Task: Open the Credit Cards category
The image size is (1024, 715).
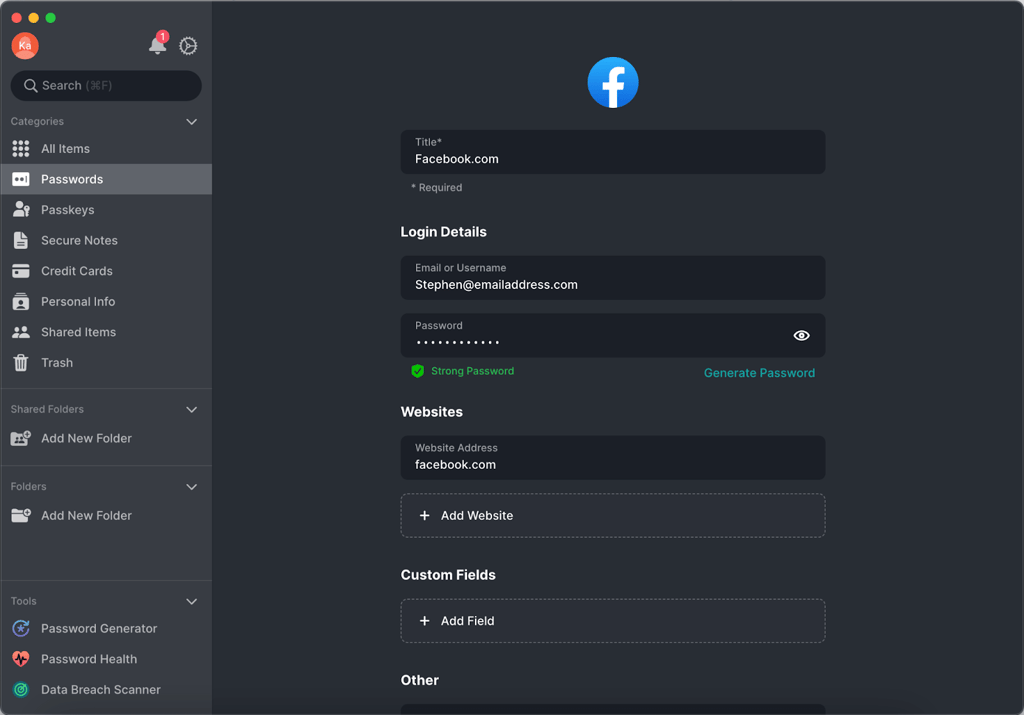Action: [106, 271]
